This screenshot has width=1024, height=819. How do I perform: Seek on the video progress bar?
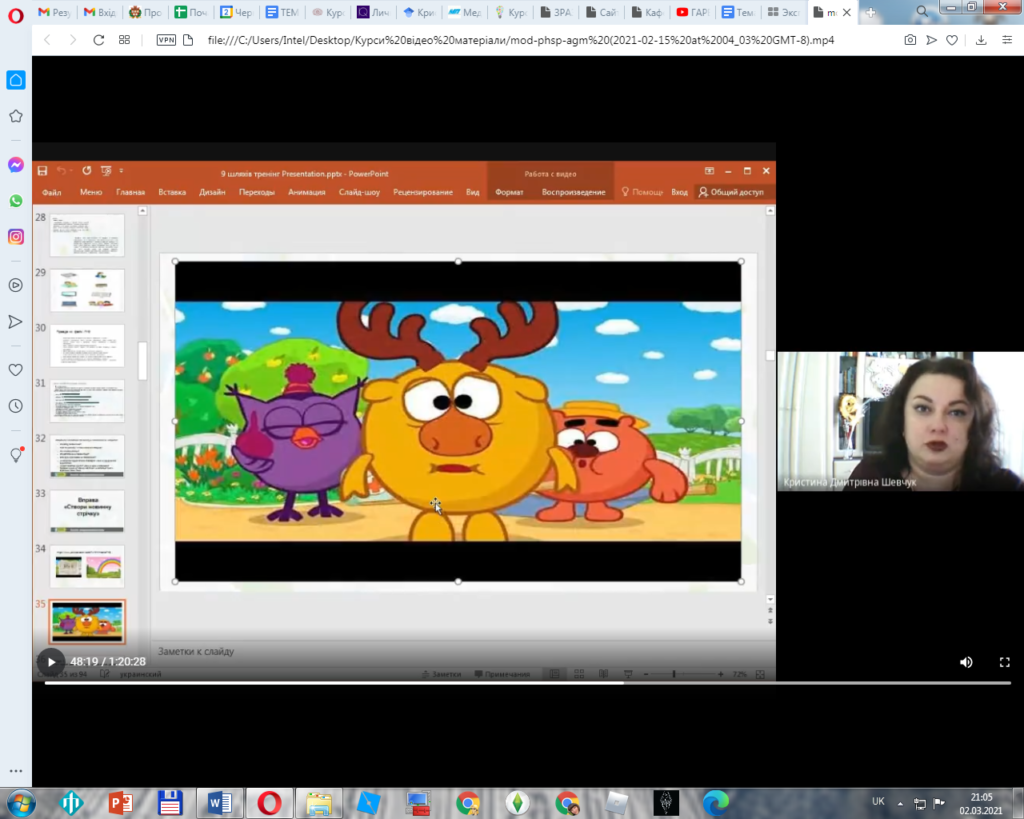(528, 682)
